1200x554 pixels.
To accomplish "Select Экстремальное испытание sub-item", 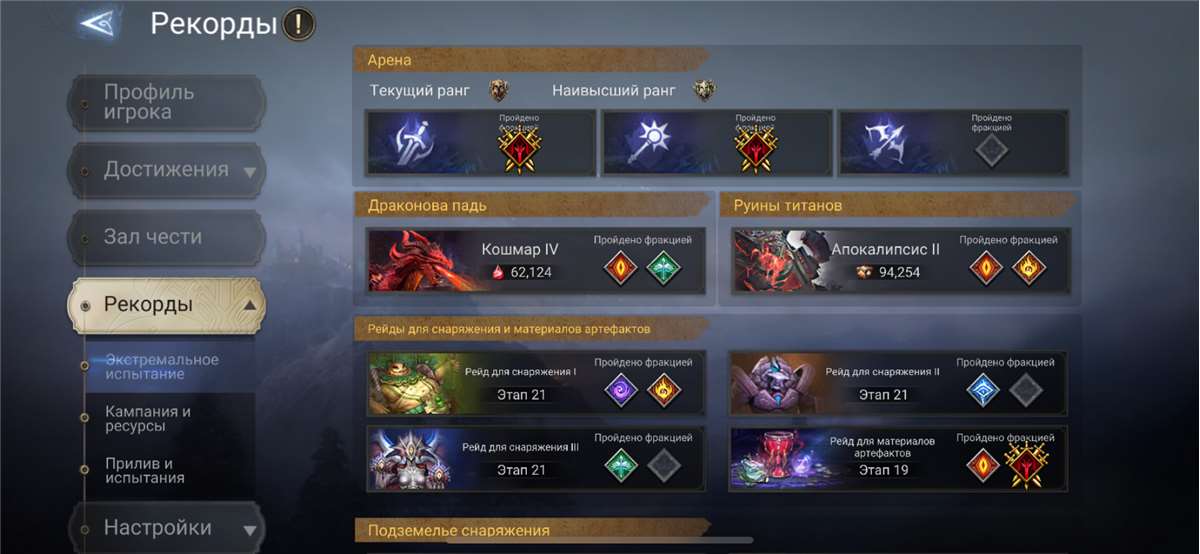I will pyautogui.click(x=162, y=367).
